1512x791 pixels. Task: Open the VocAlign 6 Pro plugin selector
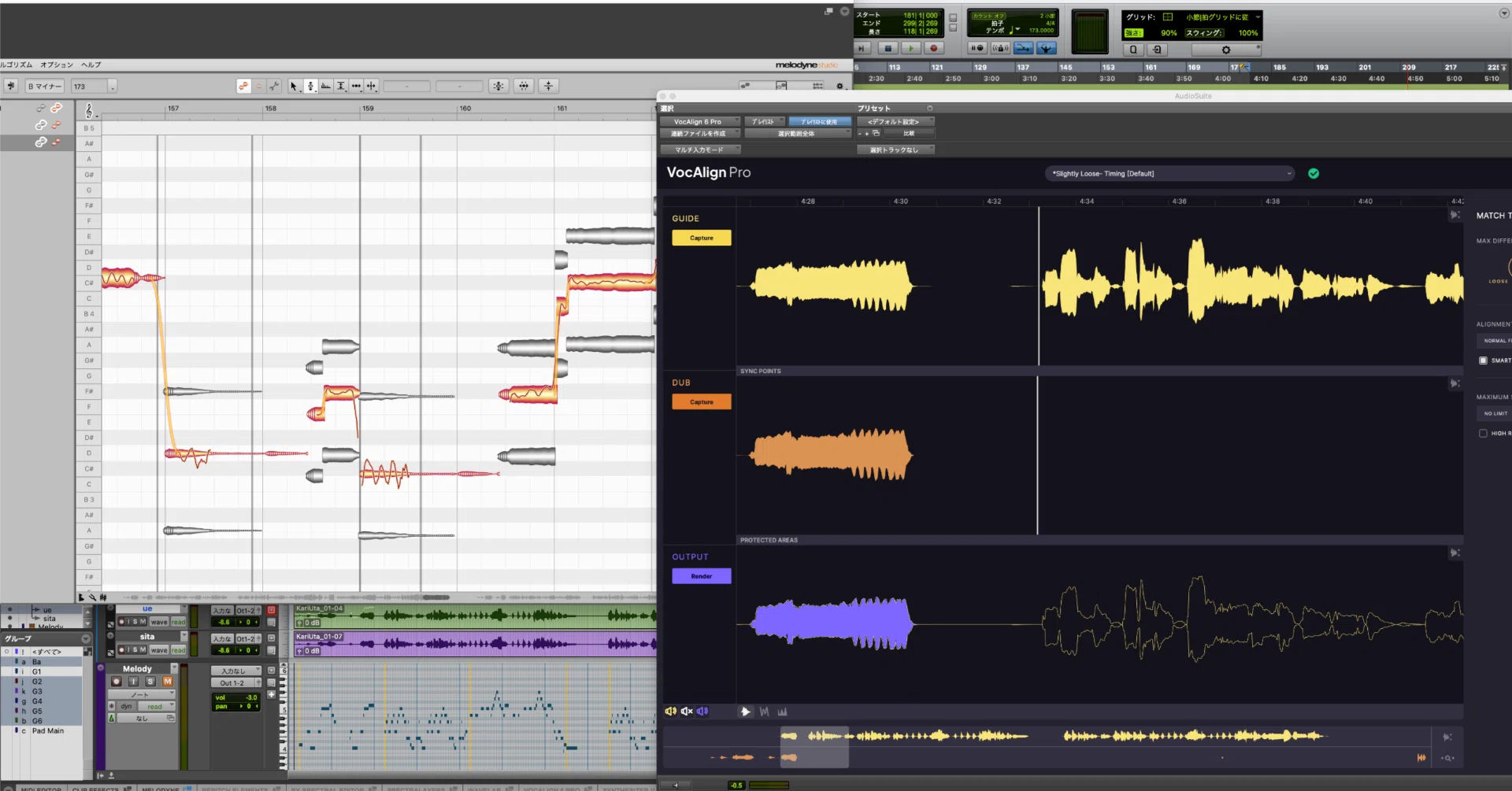click(x=699, y=122)
